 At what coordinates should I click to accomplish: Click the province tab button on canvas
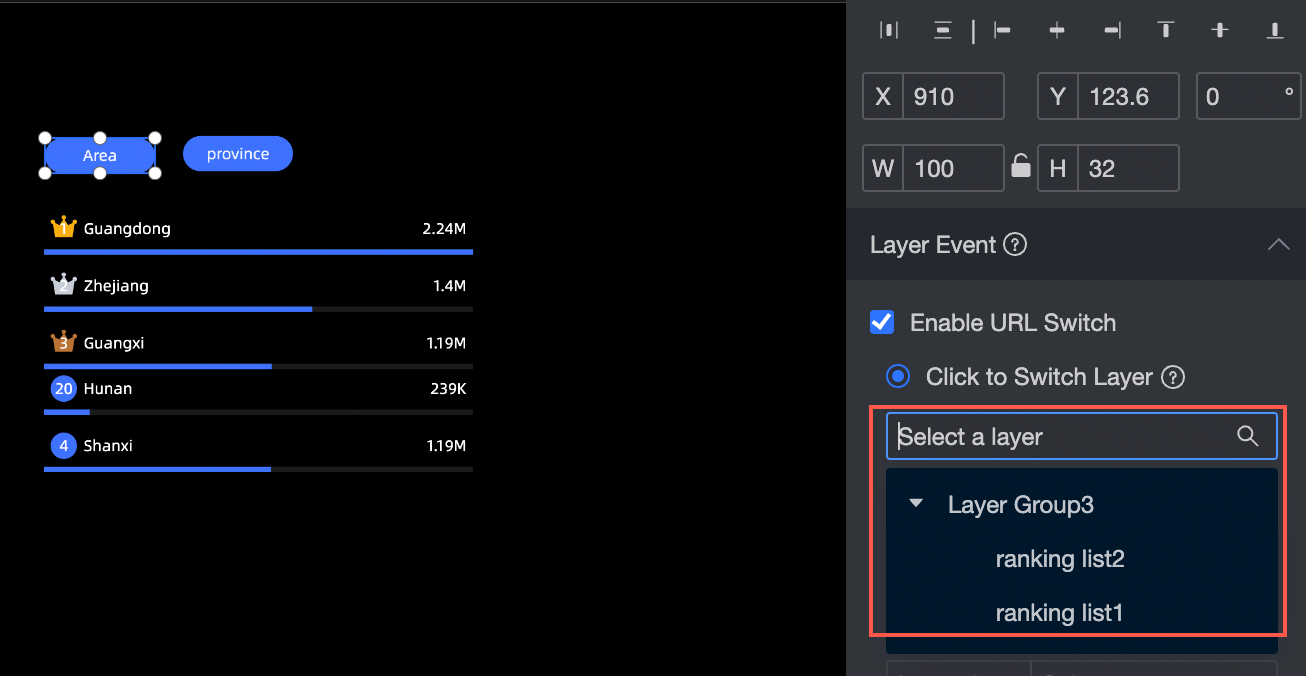(x=238, y=154)
